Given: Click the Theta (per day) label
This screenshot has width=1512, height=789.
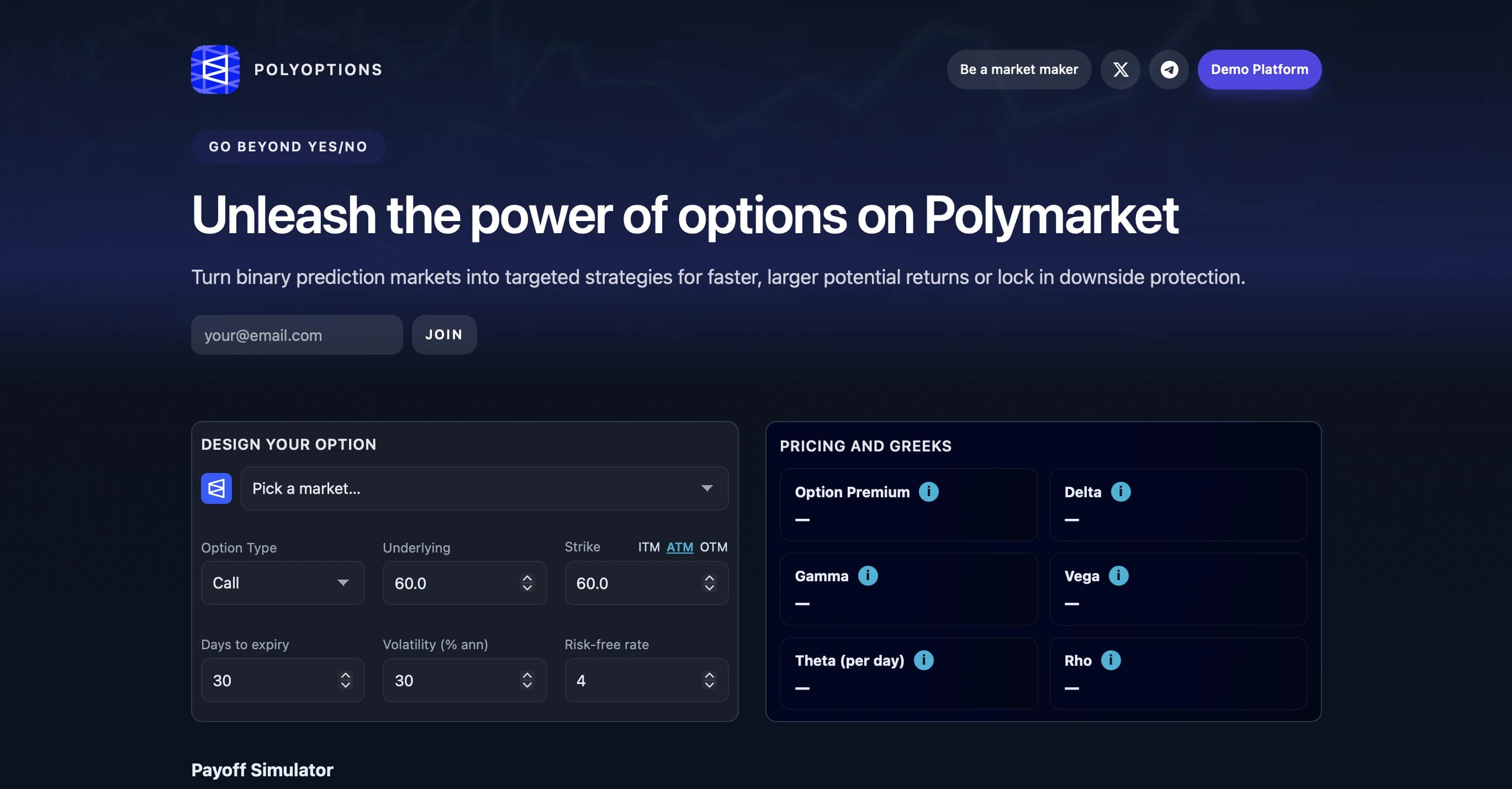Looking at the screenshot, I should [x=849, y=660].
